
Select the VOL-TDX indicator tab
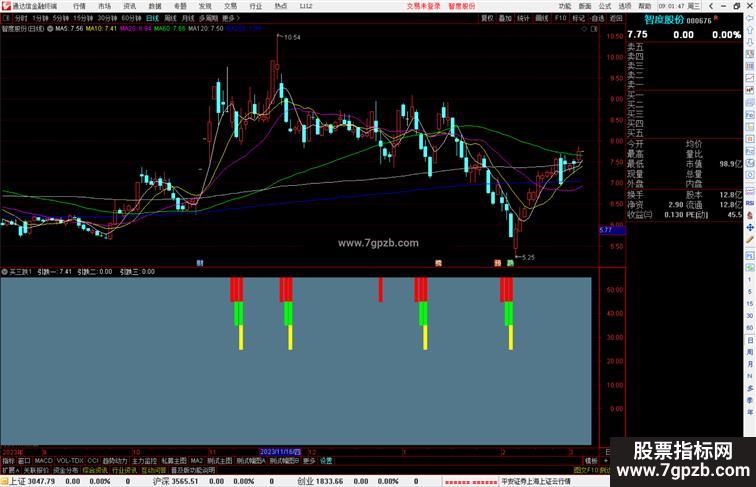[70, 461]
